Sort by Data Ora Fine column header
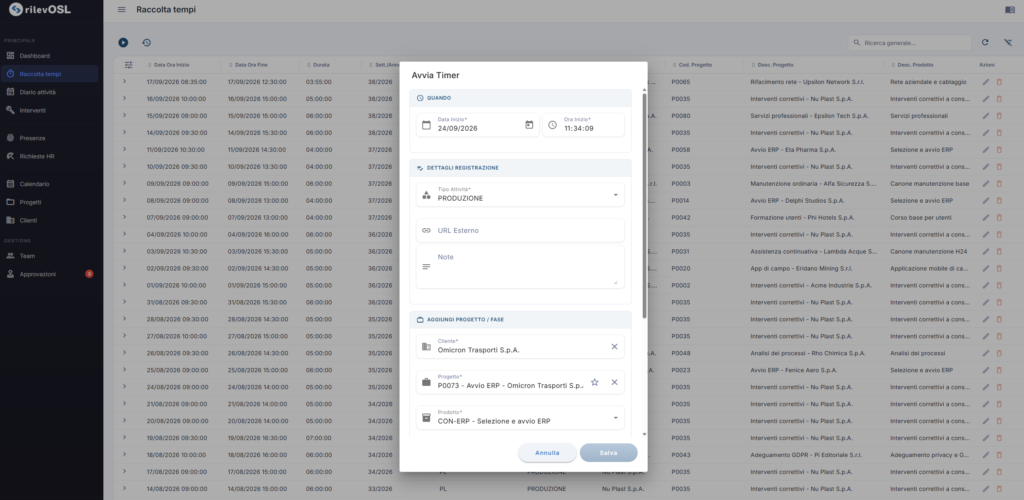Viewport: 1024px width, 500px height. [x=251, y=65]
